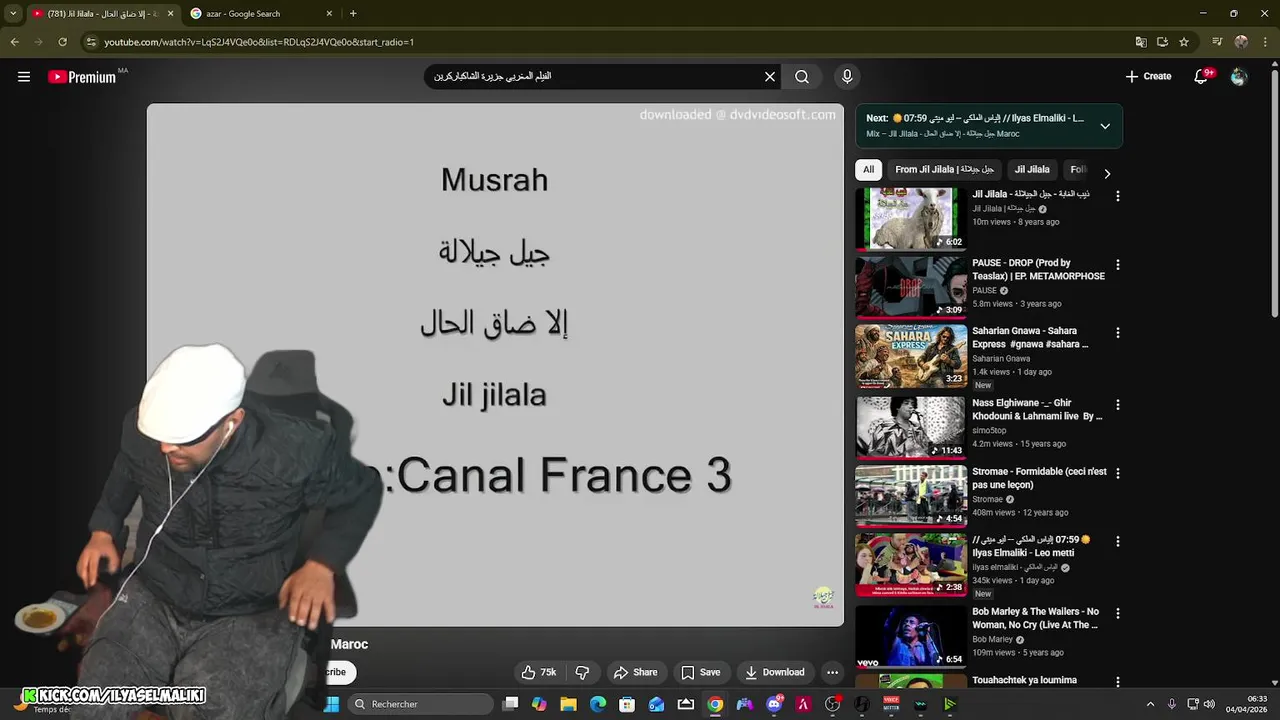Open the PAUSE - DROP video thumbnail
The image size is (1280, 720).
tap(911, 286)
